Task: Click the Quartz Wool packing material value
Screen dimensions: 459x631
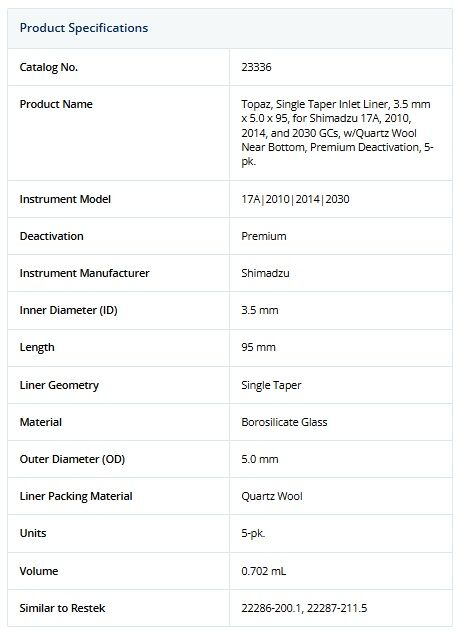Action: point(272,496)
